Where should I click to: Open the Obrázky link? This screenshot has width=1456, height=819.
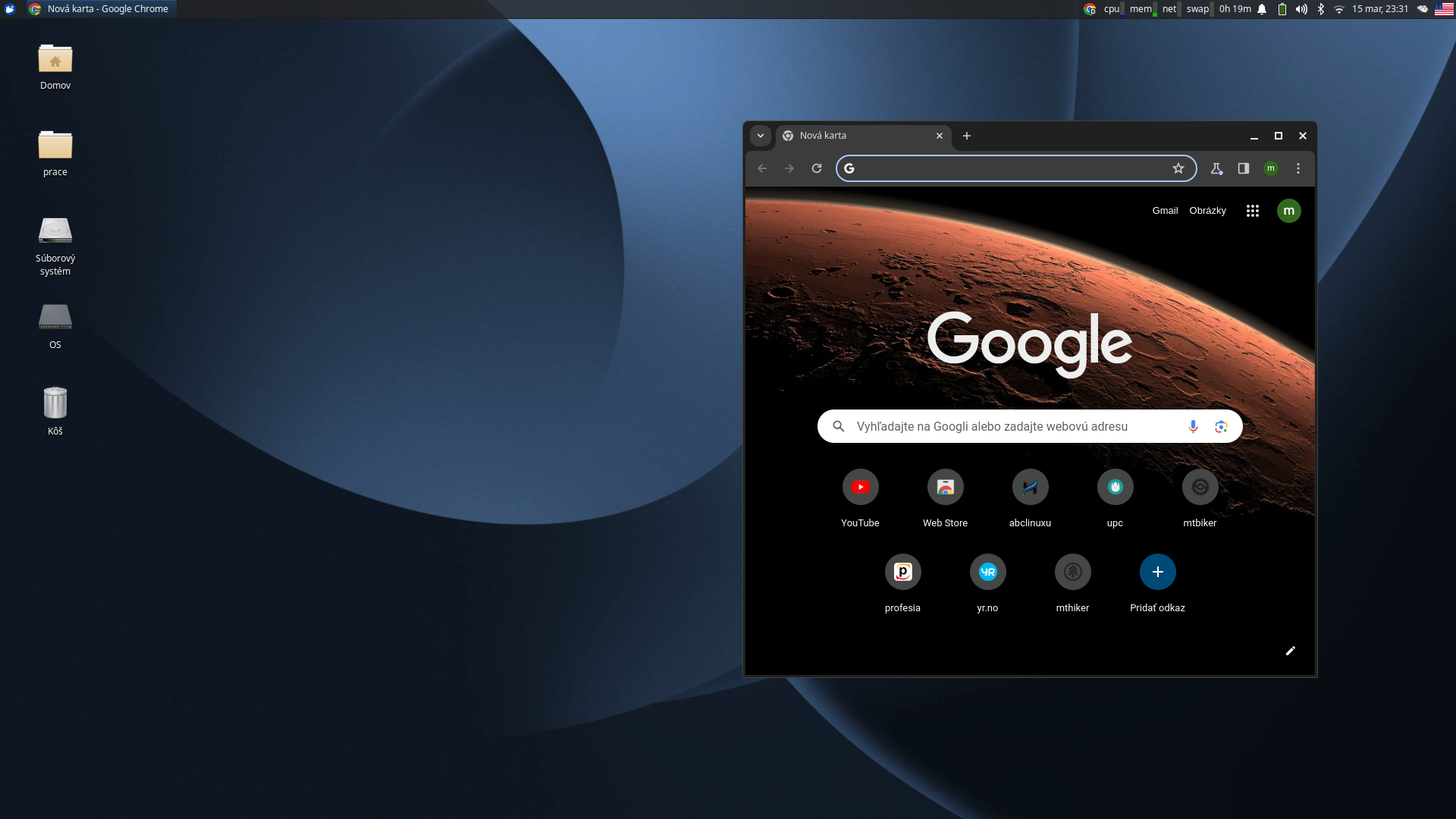pos(1207,211)
